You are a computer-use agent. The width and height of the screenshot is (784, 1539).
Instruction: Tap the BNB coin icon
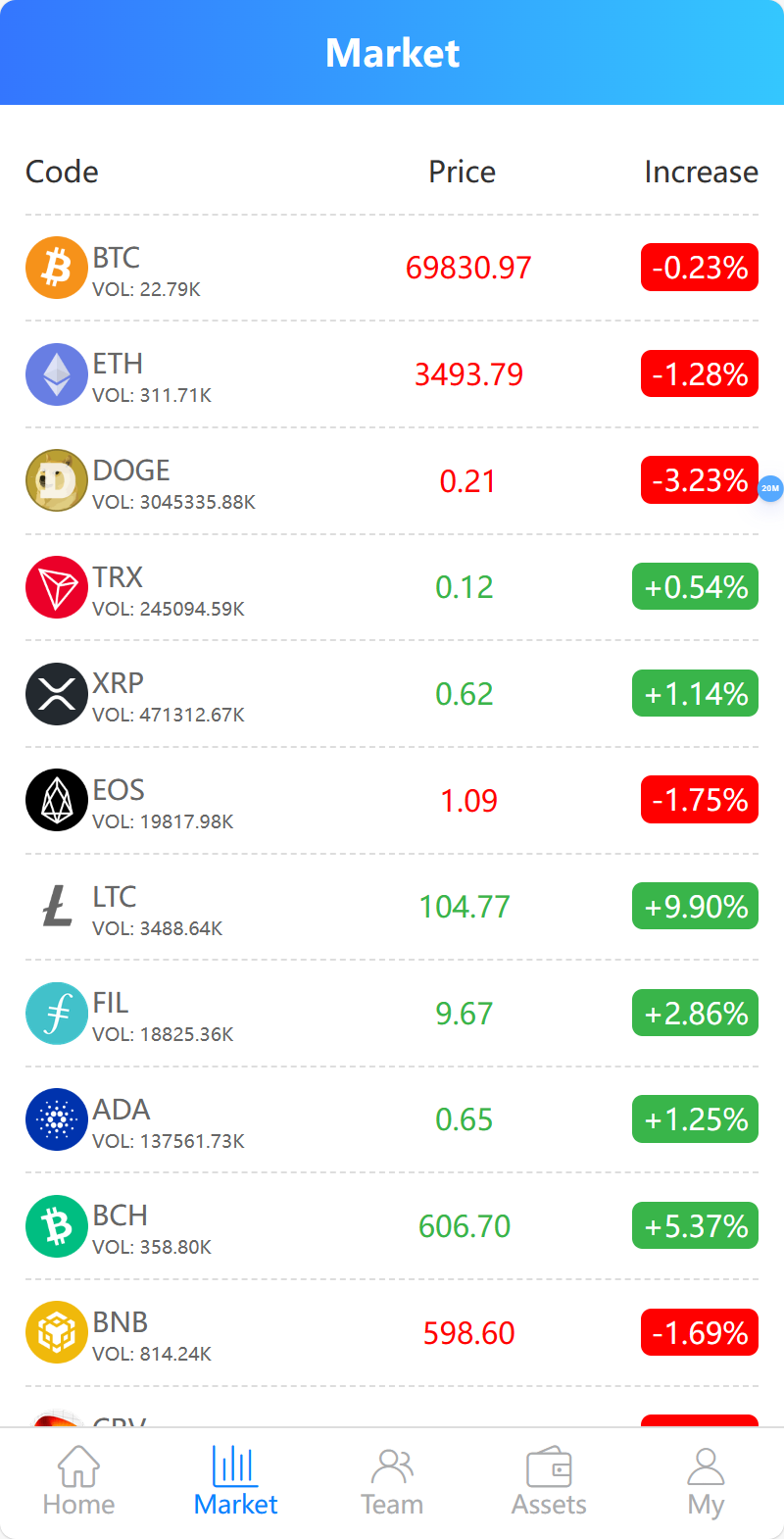pyautogui.click(x=57, y=1332)
